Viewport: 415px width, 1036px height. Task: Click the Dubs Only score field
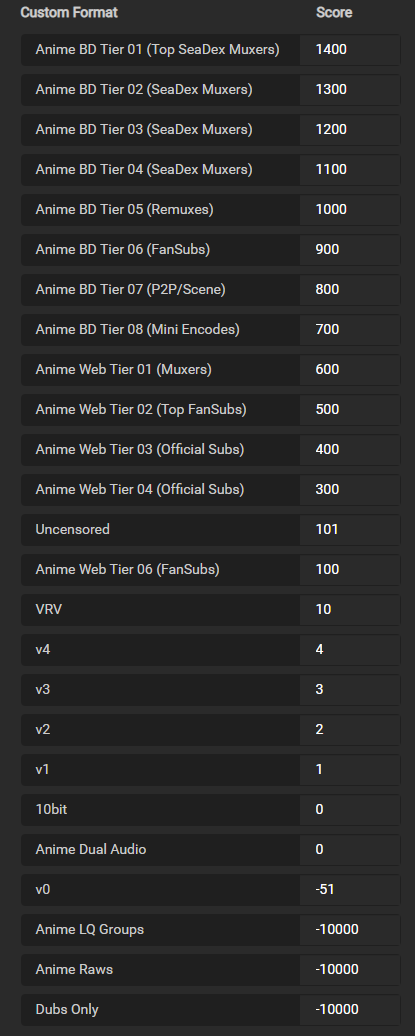pos(350,1009)
